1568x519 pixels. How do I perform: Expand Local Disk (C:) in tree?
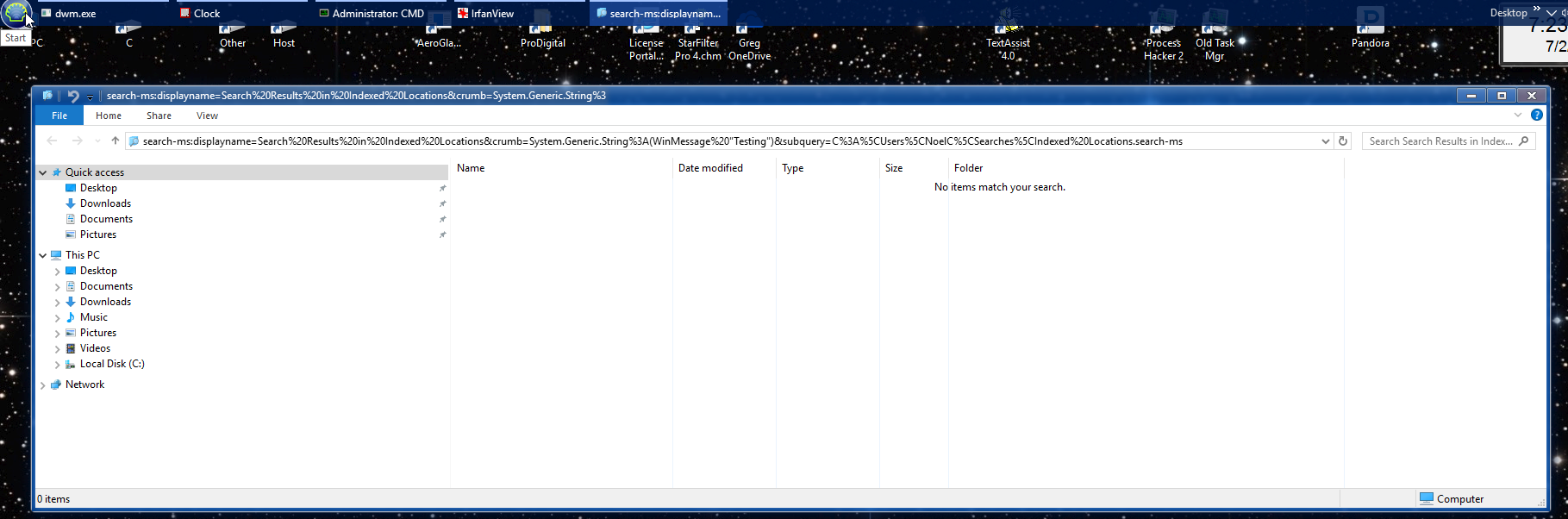(58, 365)
